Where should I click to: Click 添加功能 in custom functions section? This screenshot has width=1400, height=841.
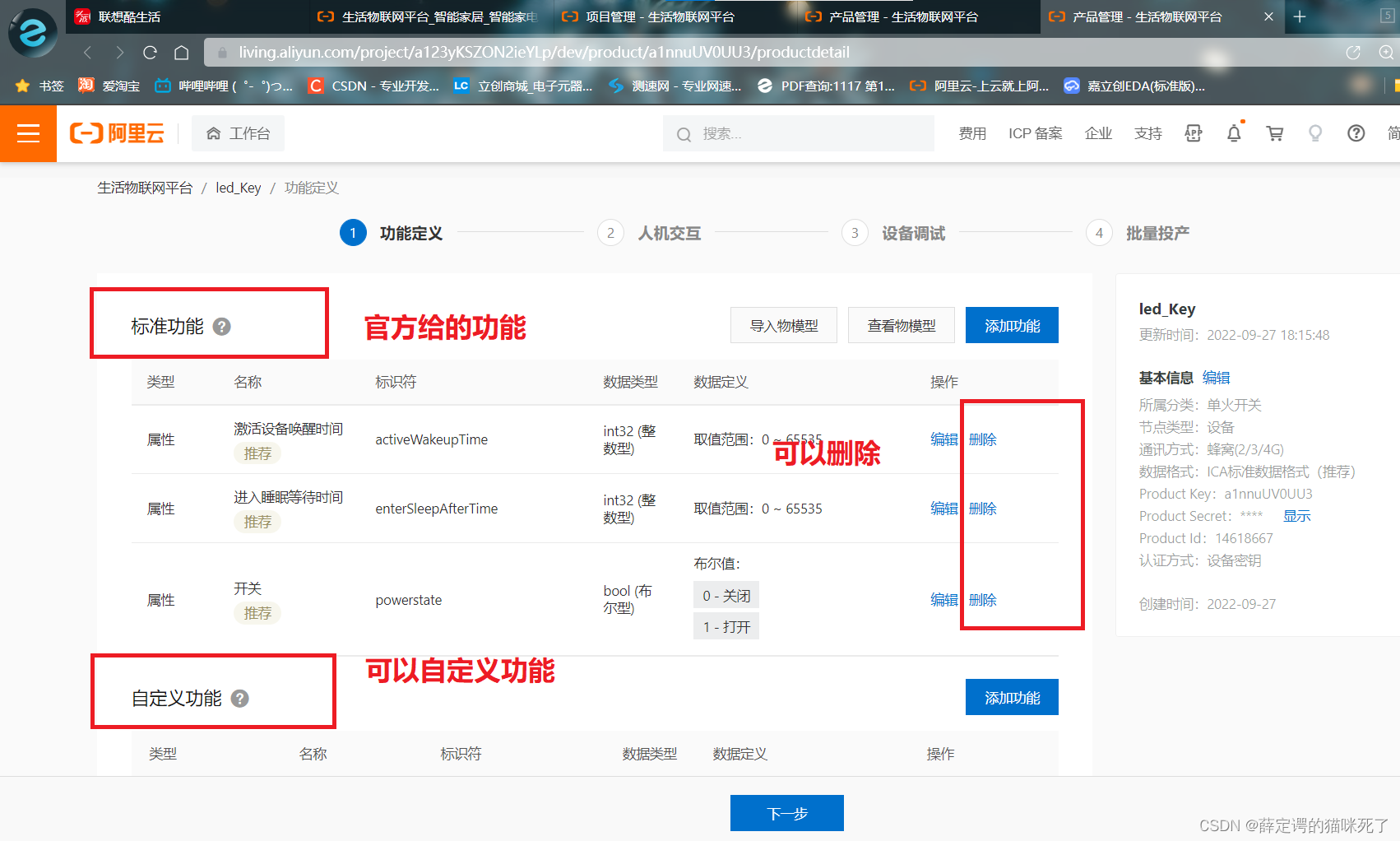pyautogui.click(x=1012, y=697)
